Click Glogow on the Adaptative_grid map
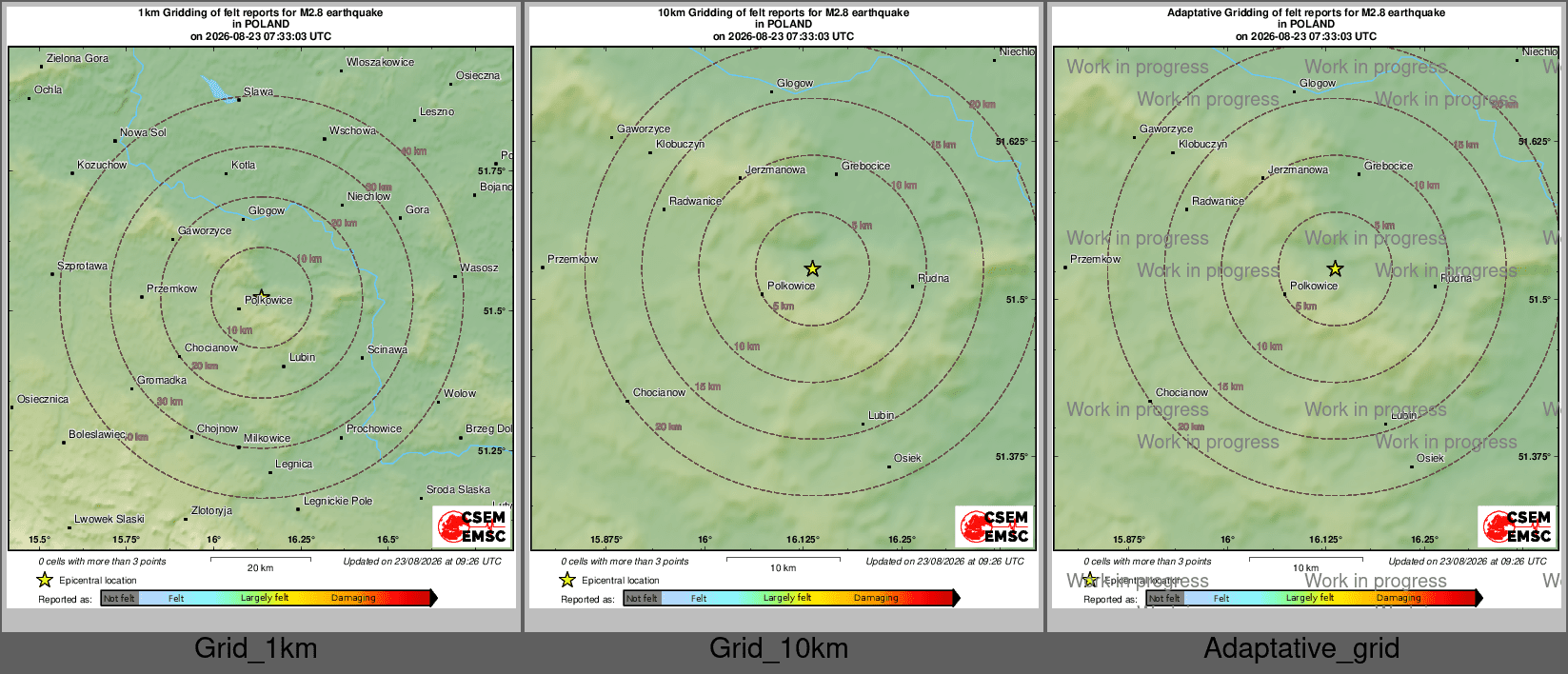Screen dimensions: 1568x674 tap(1318, 83)
